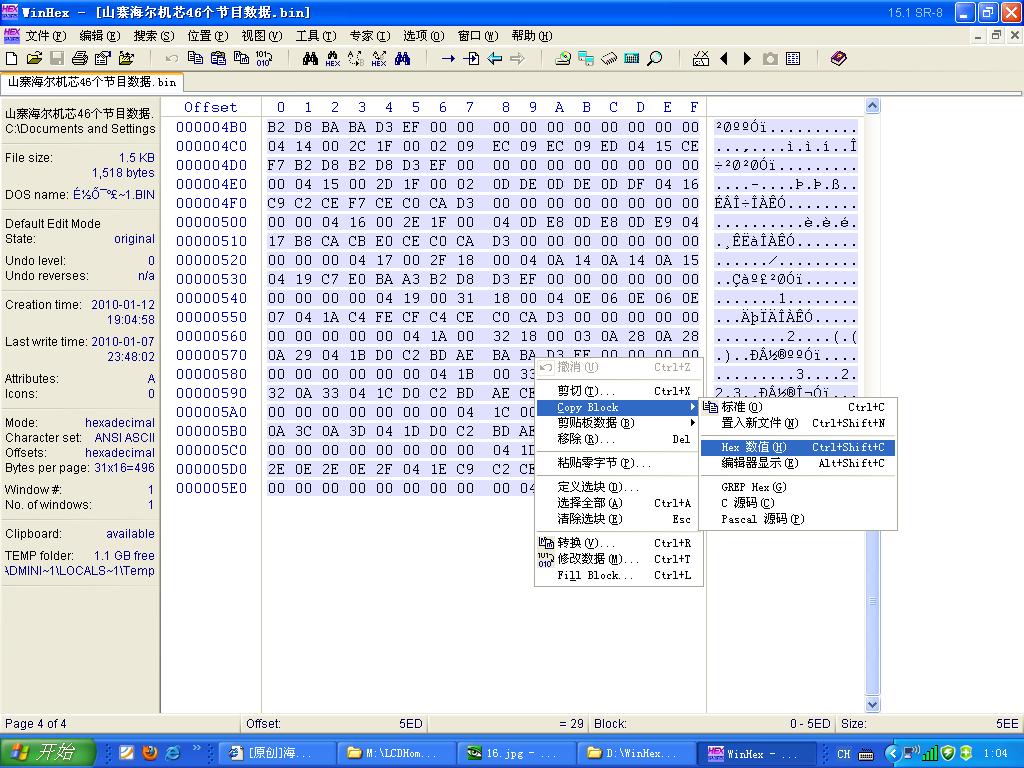Choose 剪切(T) in the context menu

click(x=618, y=391)
